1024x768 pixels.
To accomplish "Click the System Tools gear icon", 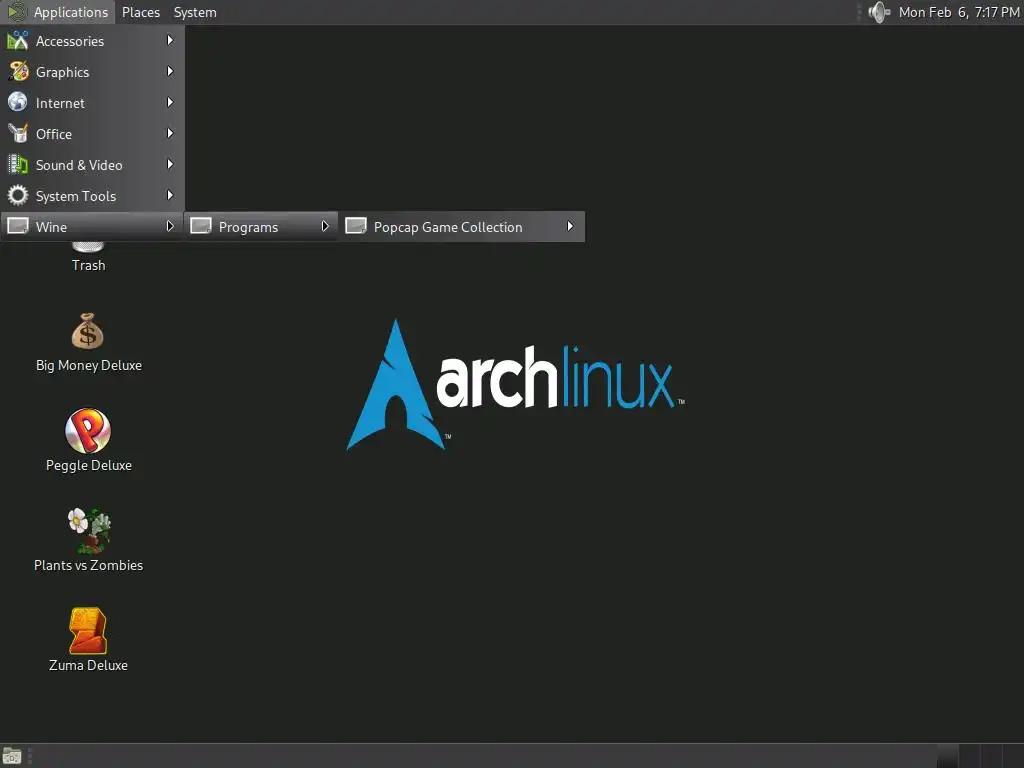I will pyautogui.click(x=18, y=195).
